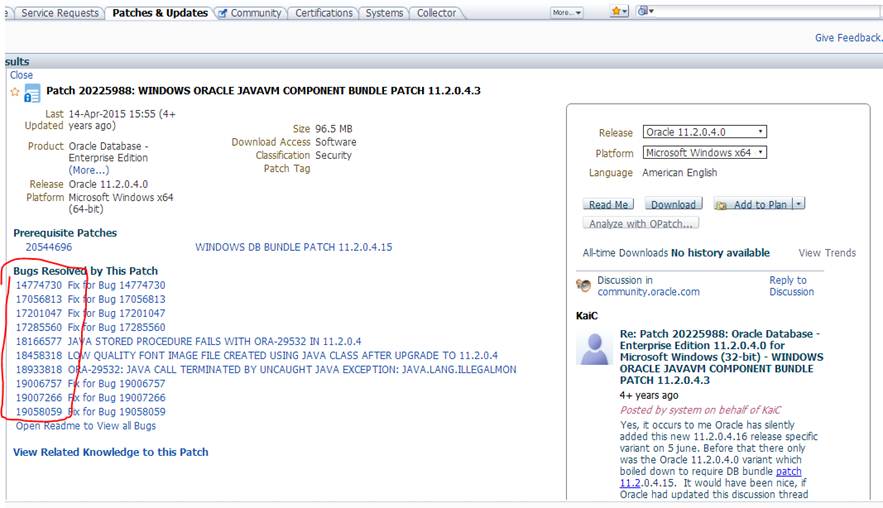Open bug 18166577 link
This screenshot has height=508, width=883.
[x=38, y=341]
